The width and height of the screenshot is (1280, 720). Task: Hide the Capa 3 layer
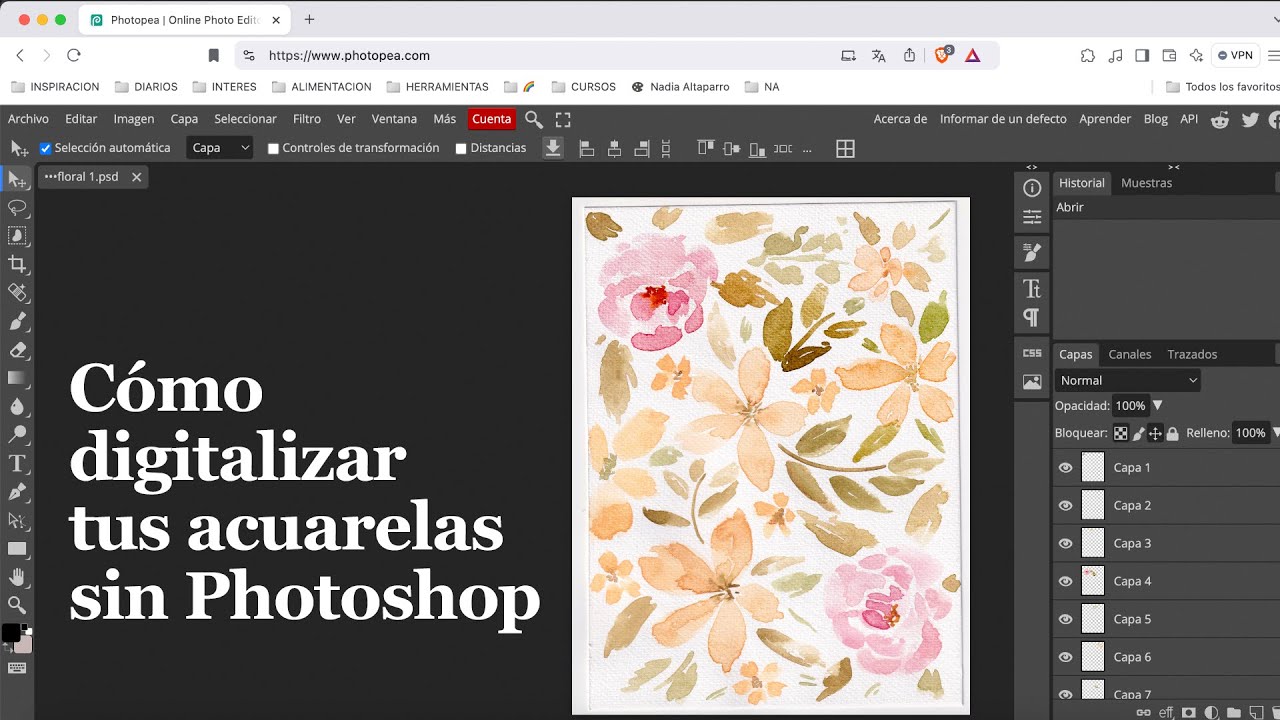pyautogui.click(x=1065, y=543)
